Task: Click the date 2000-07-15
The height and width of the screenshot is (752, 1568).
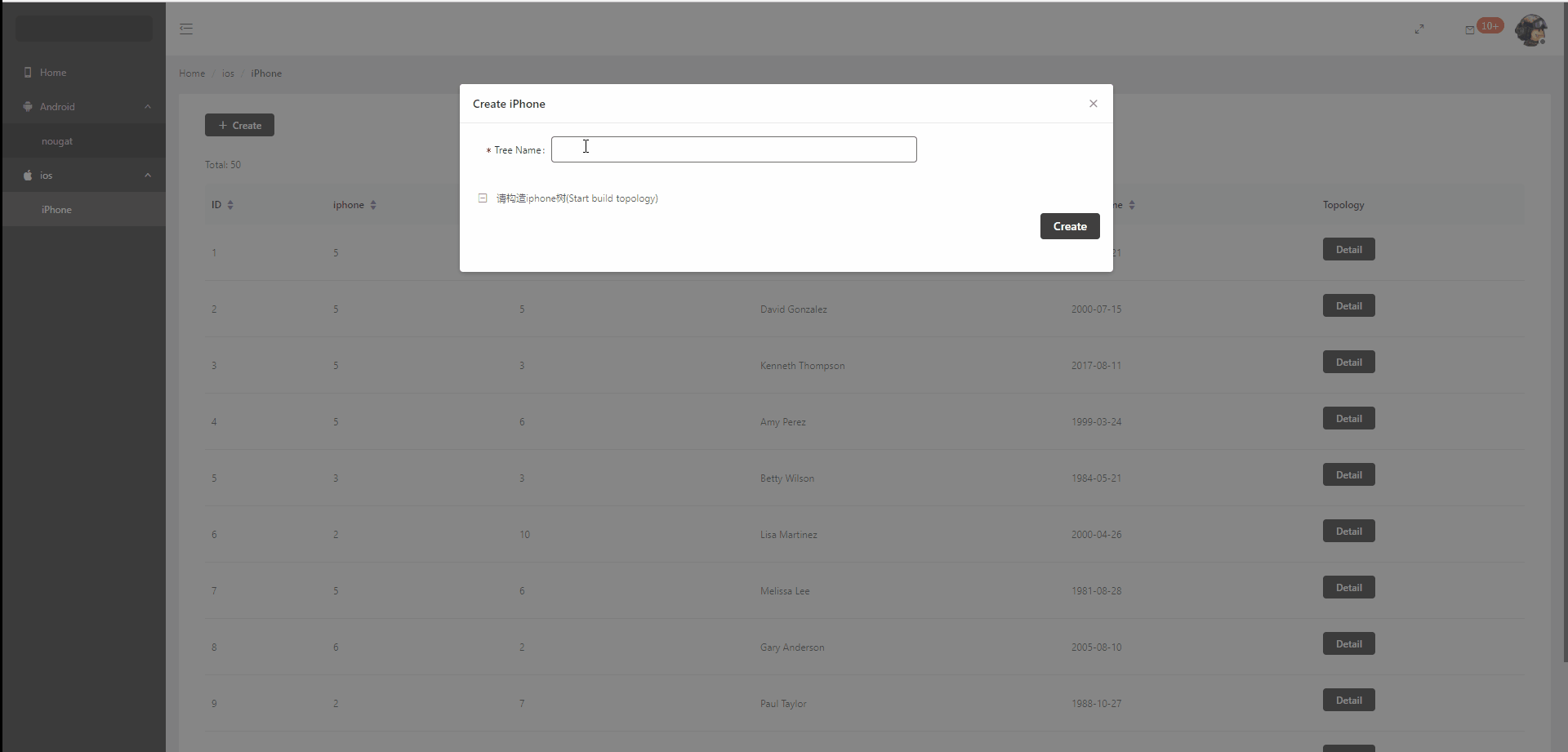Action: point(1097,309)
